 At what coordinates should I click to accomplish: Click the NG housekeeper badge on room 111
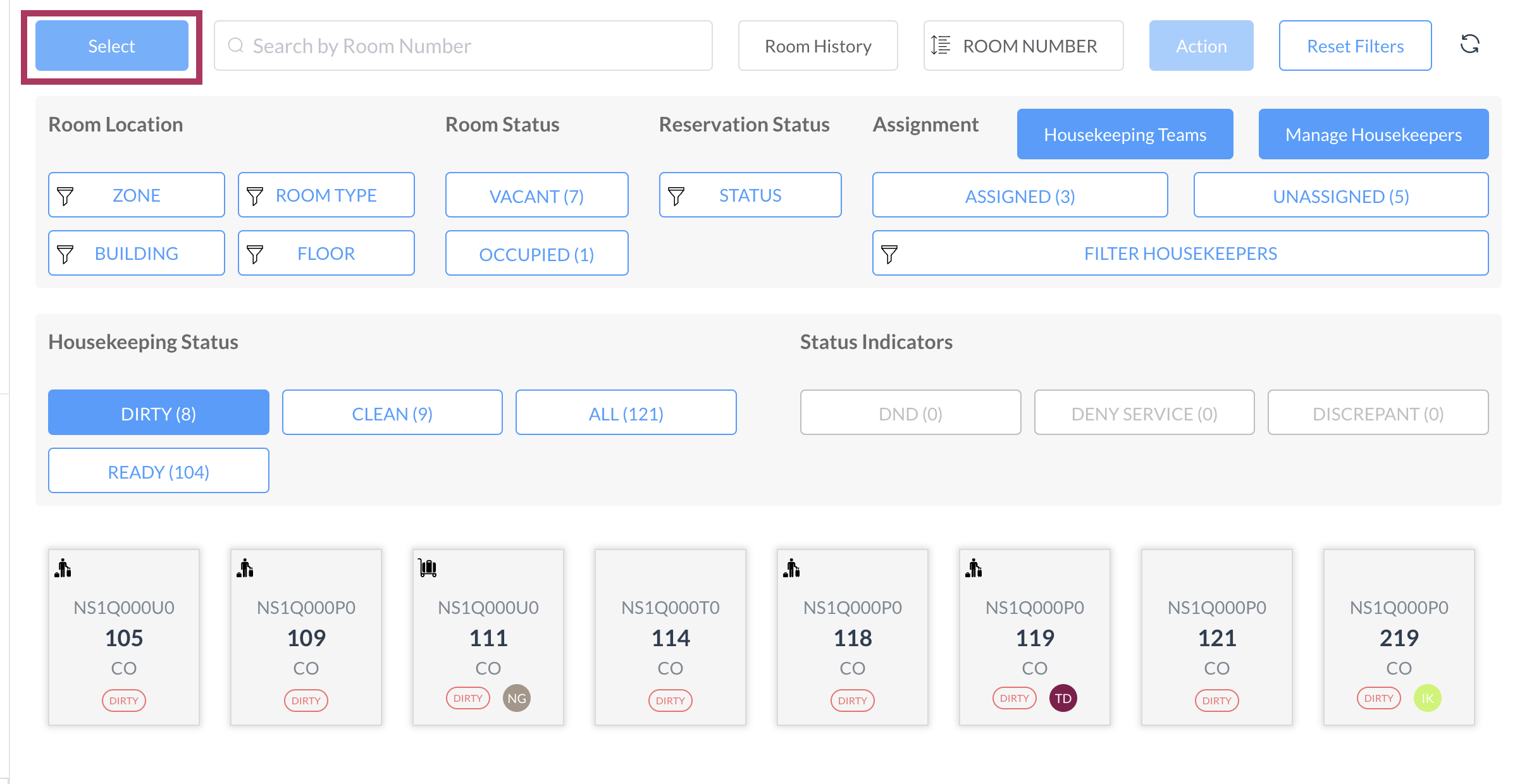coord(516,698)
